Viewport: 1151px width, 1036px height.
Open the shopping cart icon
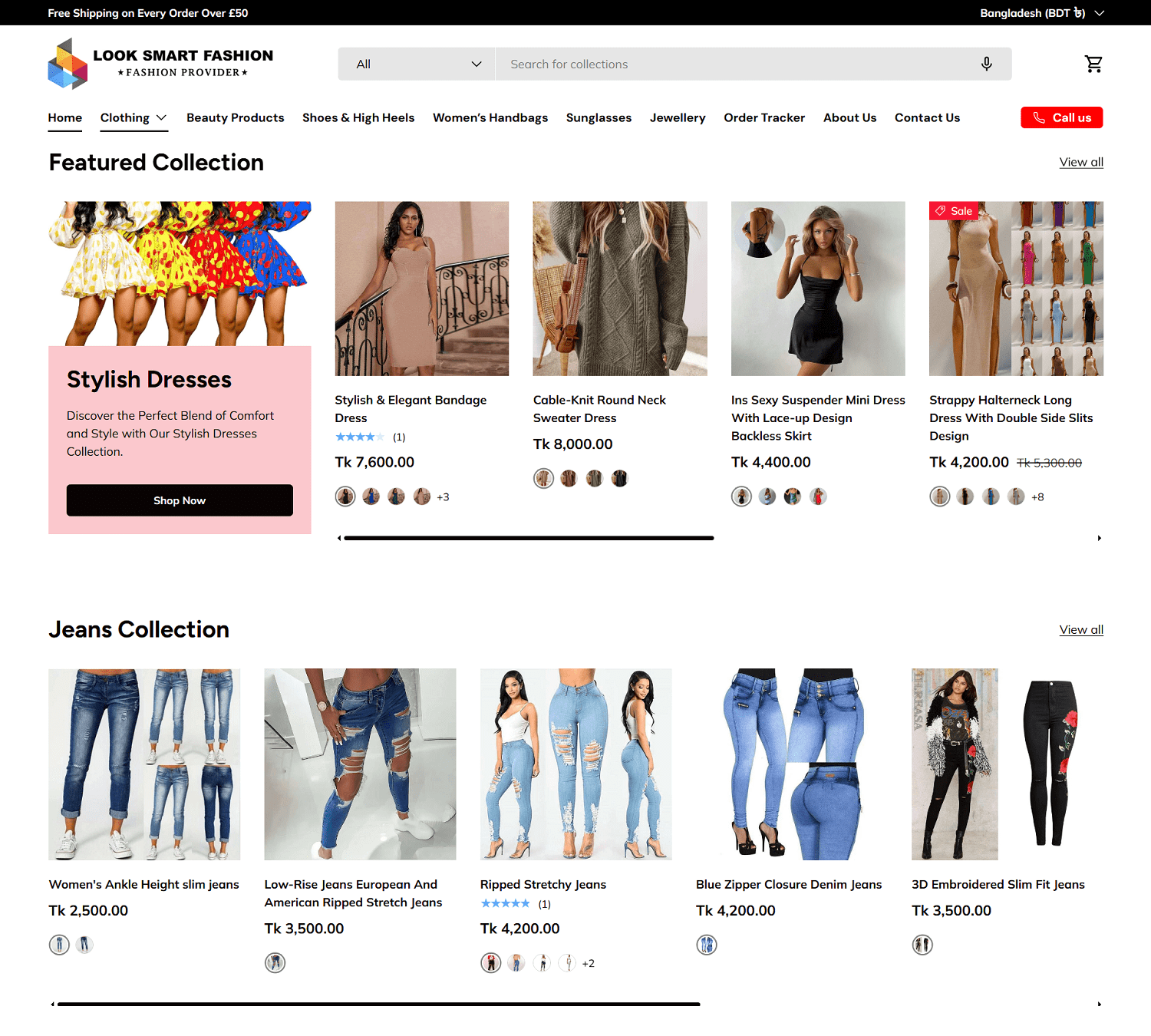tap(1093, 64)
